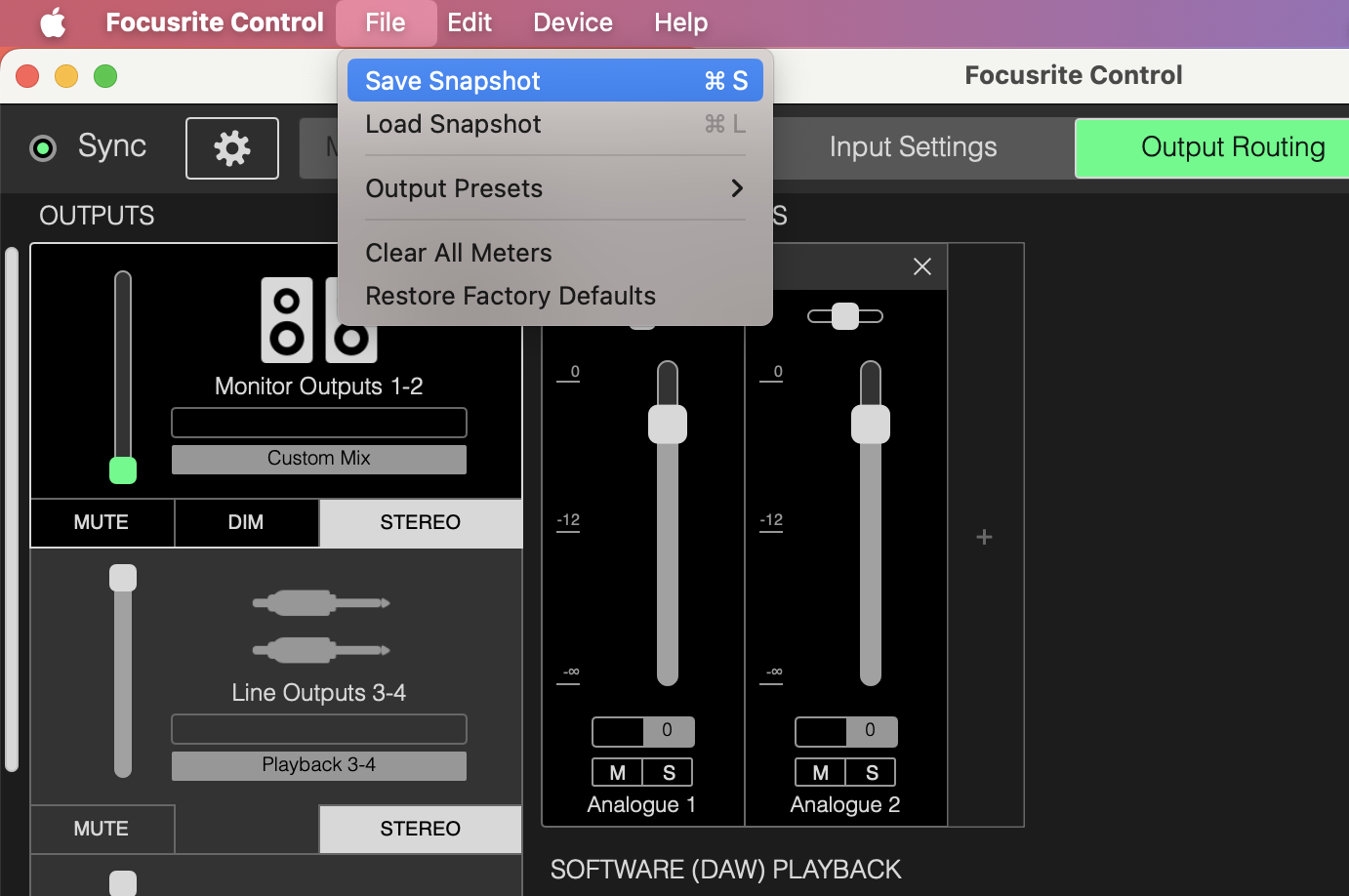The height and width of the screenshot is (896, 1349).
Task: Switch to the Output Routing tab
Action: [1212, 147]
